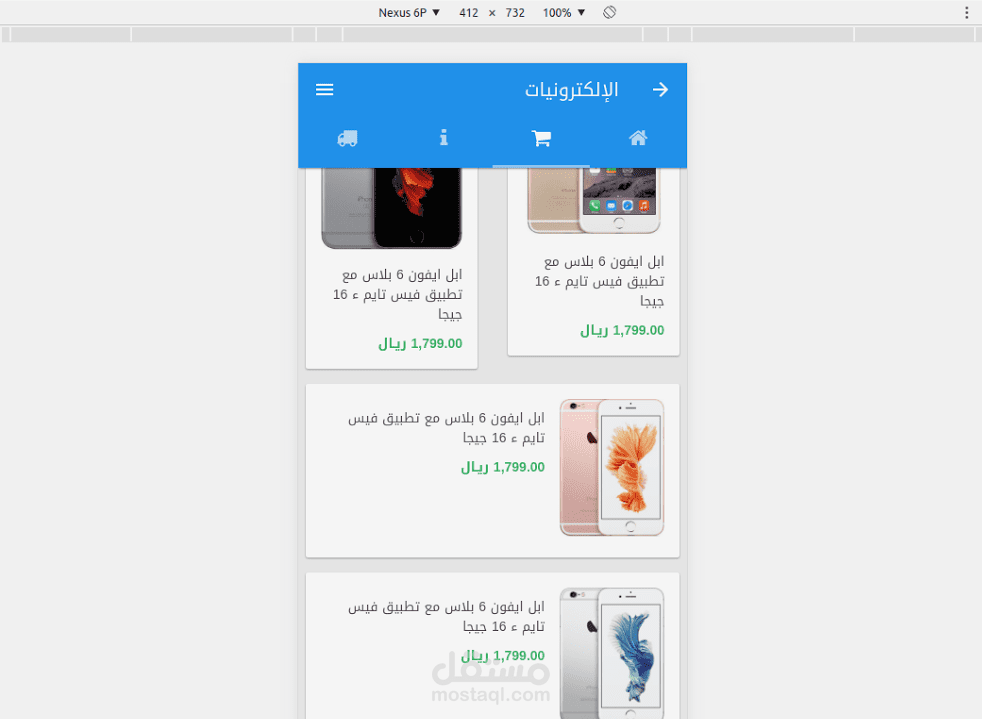
Task: Open the silver iPhone with blue wallpaper
Action: point(612,653)
